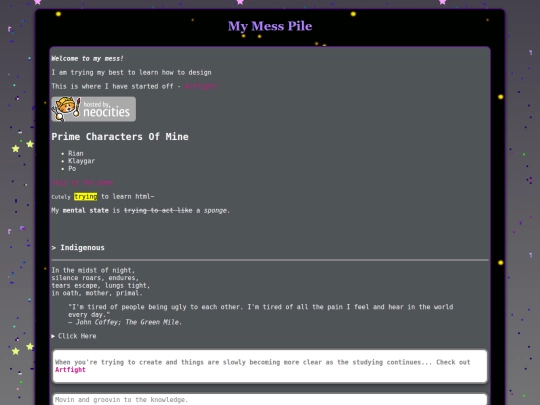Click the highlighted word trying
Viewport: 540px width, 405px height.
point(85,196)
